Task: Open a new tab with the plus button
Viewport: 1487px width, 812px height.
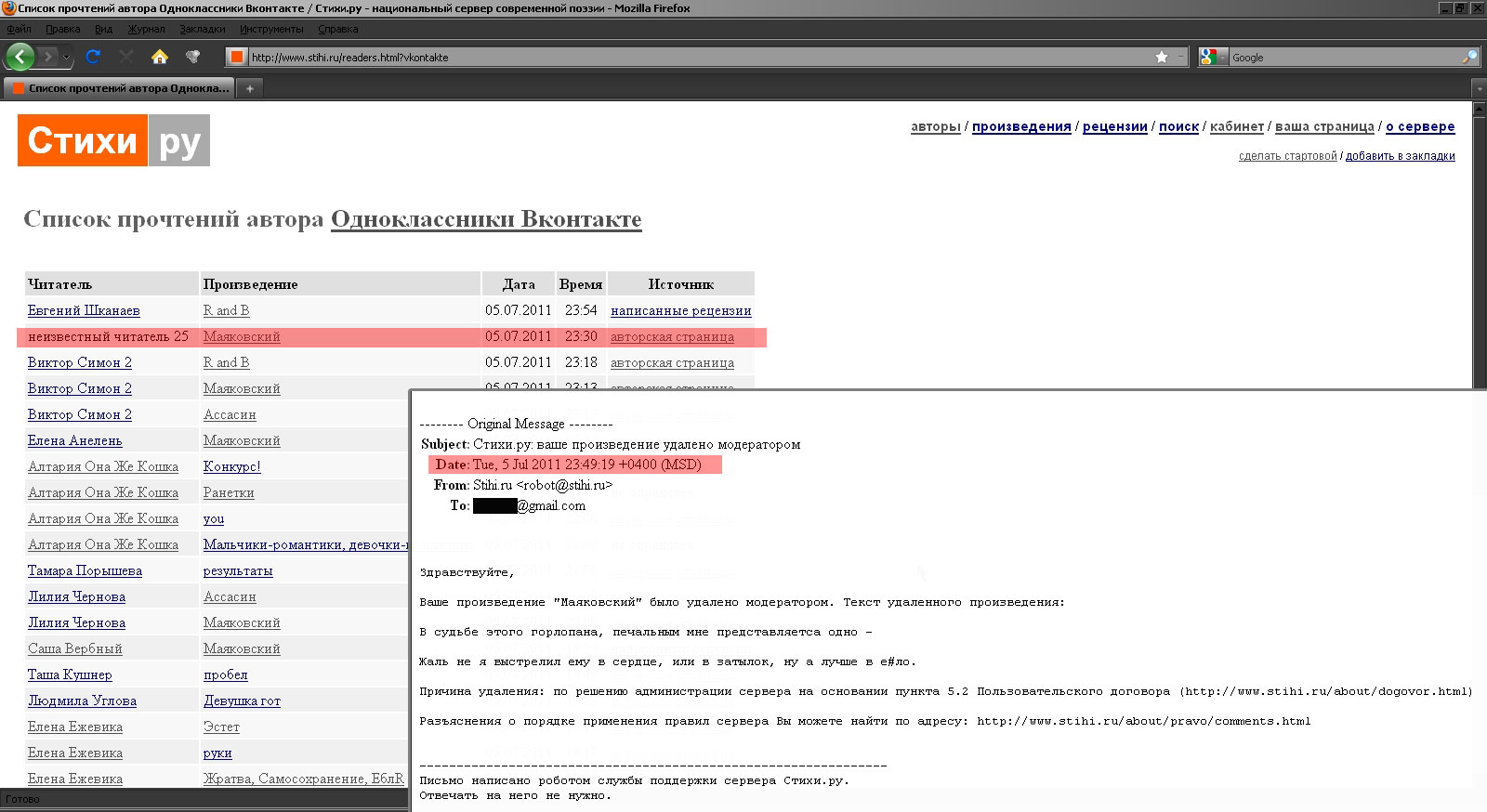Action: tap(249, 88)
